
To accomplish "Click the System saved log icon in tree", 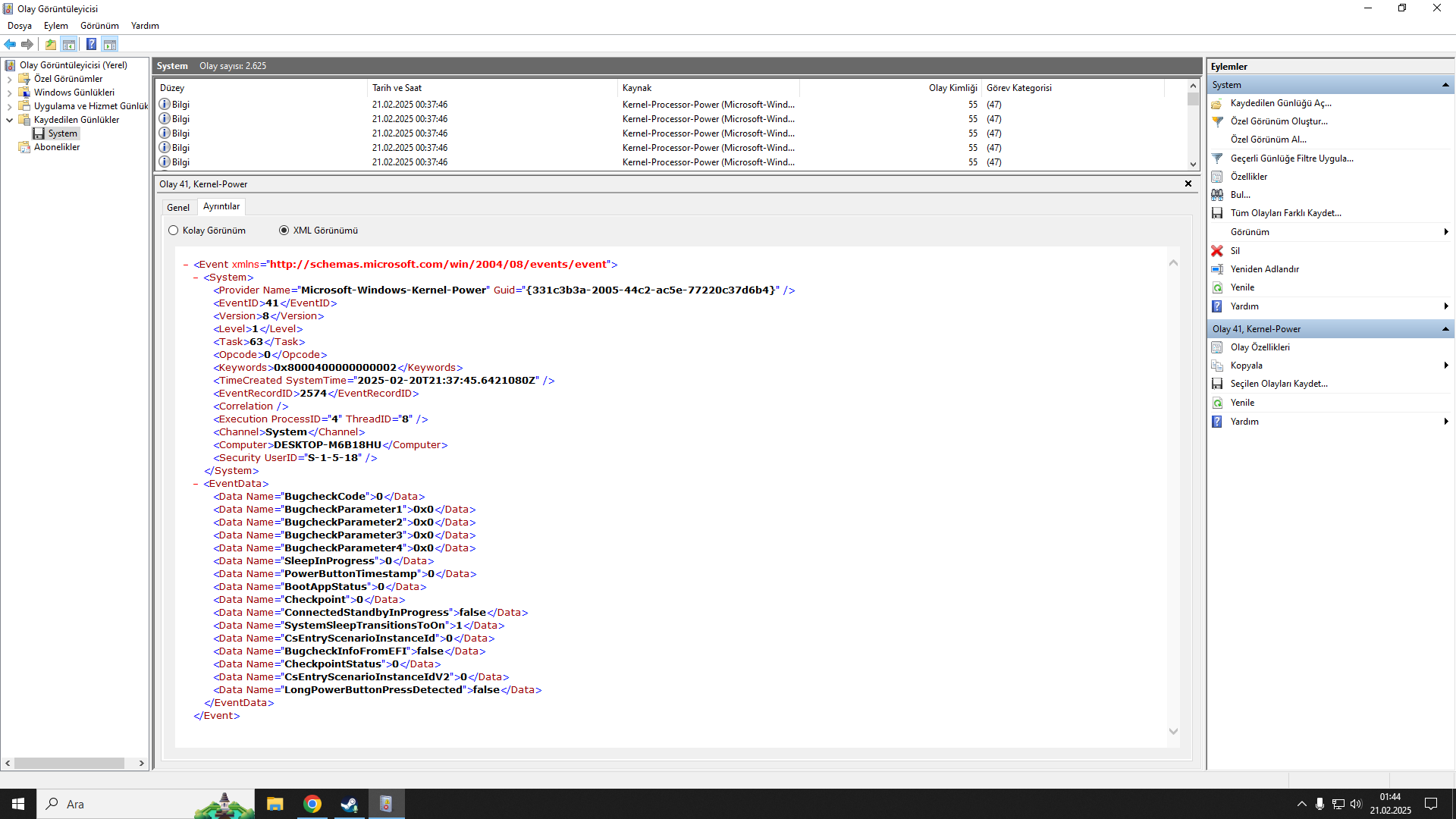I will point(39,133).
